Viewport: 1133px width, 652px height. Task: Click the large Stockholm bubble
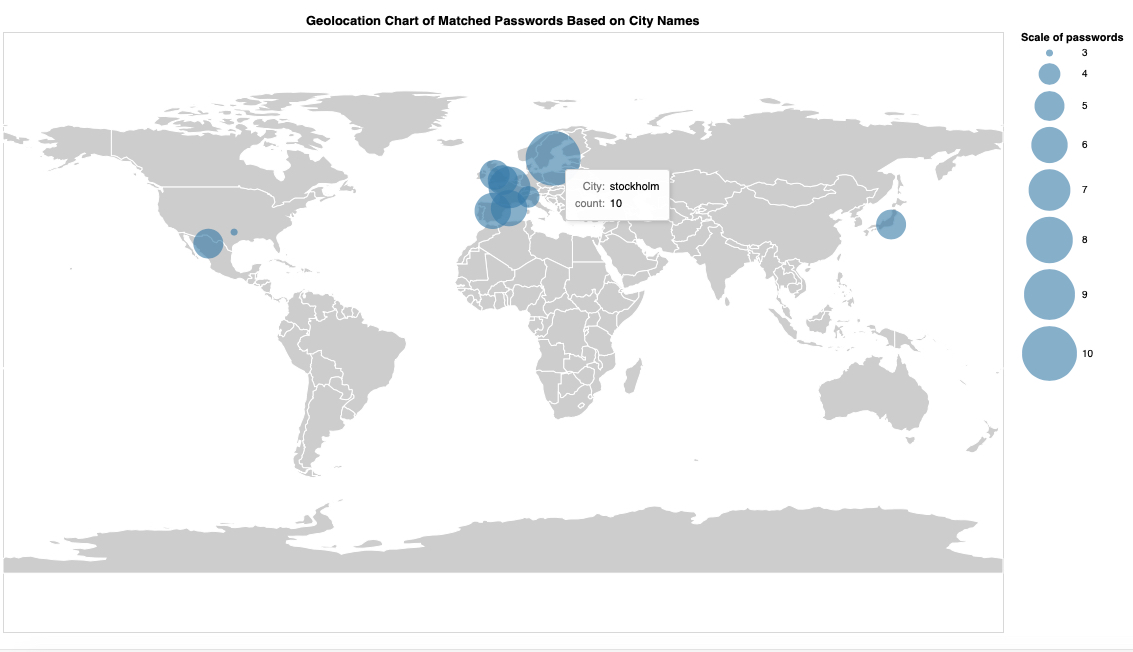point(553,158)
